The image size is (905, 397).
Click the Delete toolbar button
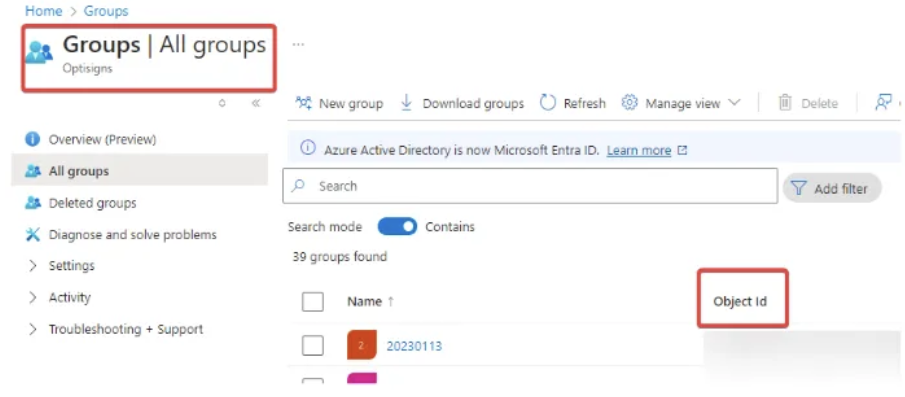pyautogui.click(x=808, y=103)
